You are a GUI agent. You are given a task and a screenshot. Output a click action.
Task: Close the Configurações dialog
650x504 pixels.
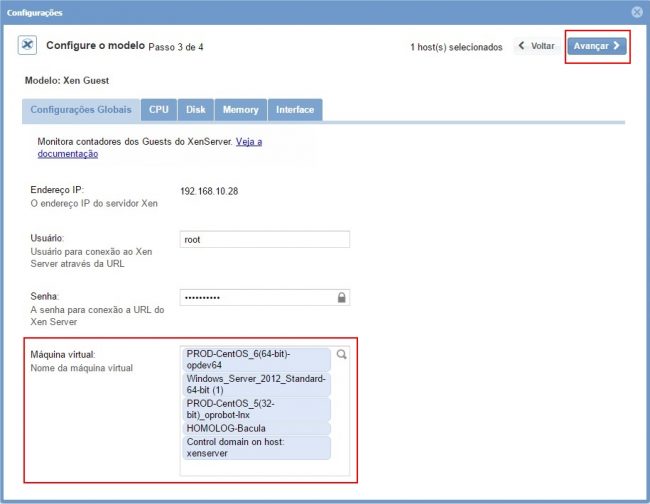pyautogui.click(x=637, y=12)
